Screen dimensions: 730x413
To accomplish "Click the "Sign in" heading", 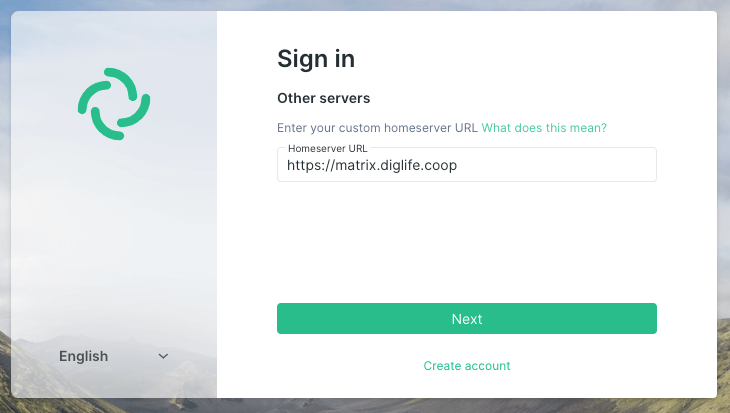I will [316, 59].
